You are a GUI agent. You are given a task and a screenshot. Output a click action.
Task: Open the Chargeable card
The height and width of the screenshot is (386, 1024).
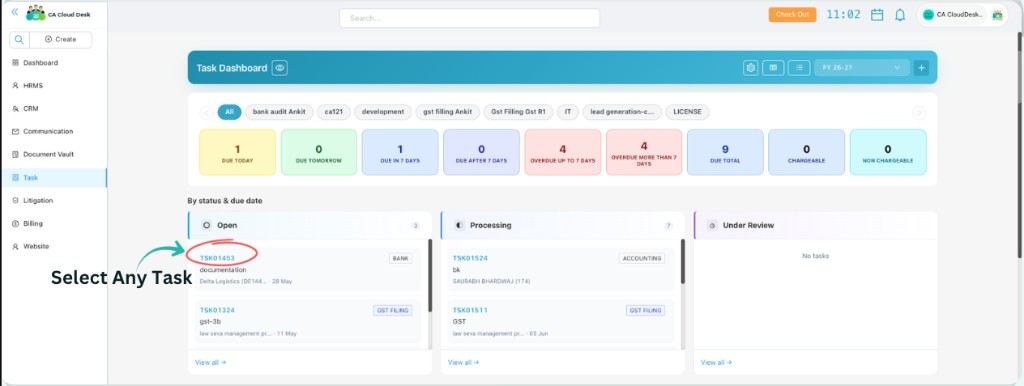tap(807, 152)
